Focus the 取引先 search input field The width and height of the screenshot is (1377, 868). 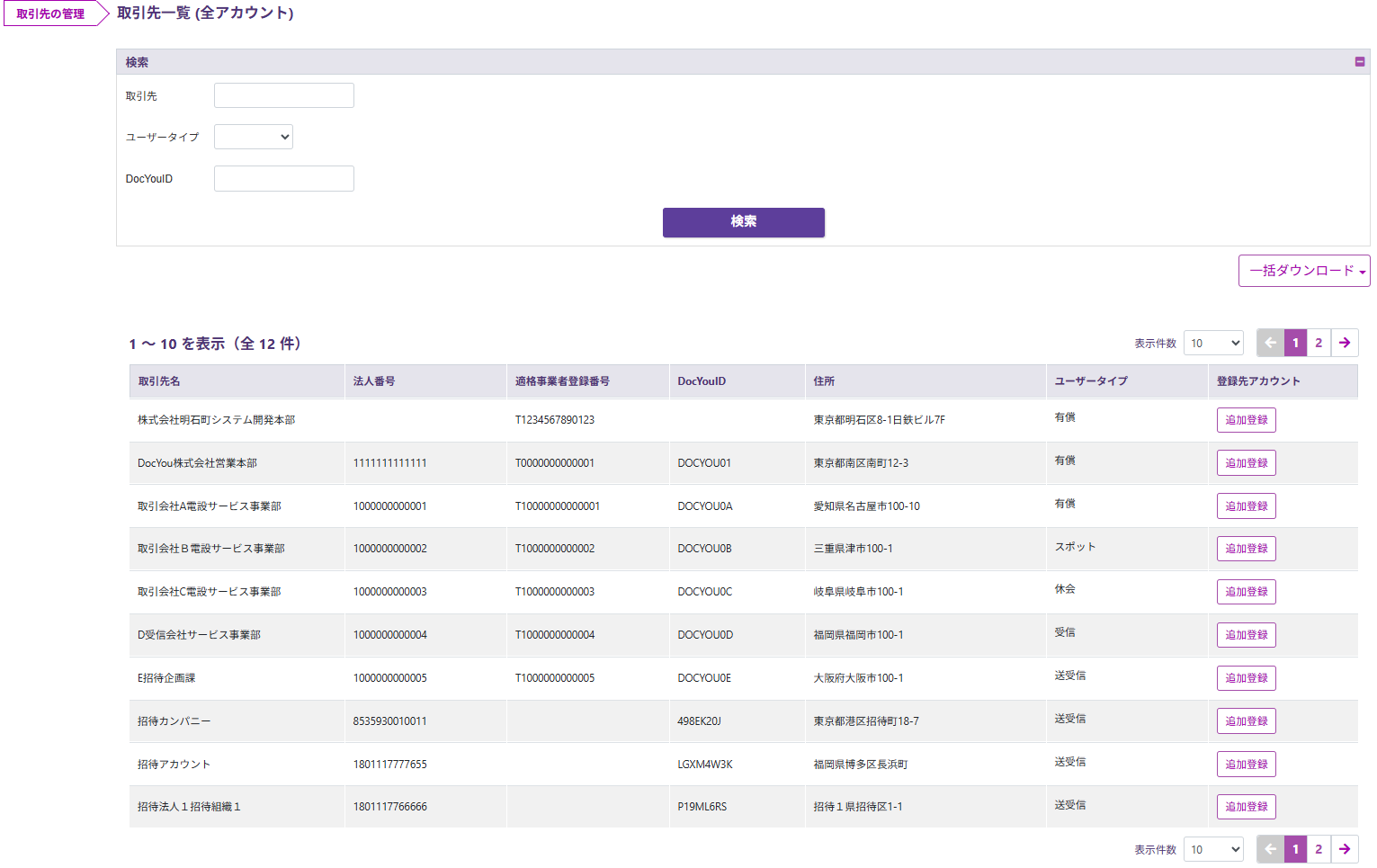coord(284,95)
